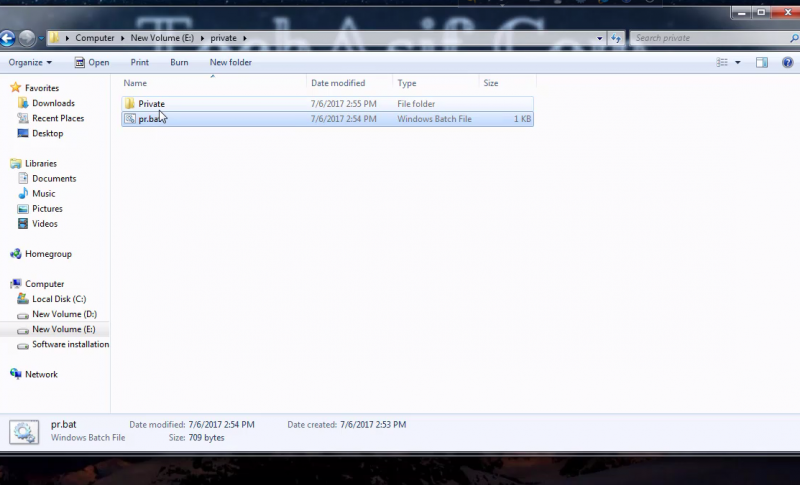Select Libraries in navigation pane

(41, 163)
